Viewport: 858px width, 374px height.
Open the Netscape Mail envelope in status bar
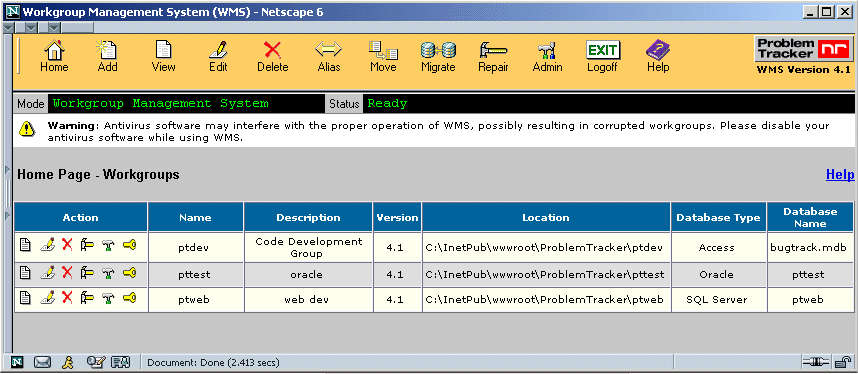pyautogui.click(x=42, y=362)
